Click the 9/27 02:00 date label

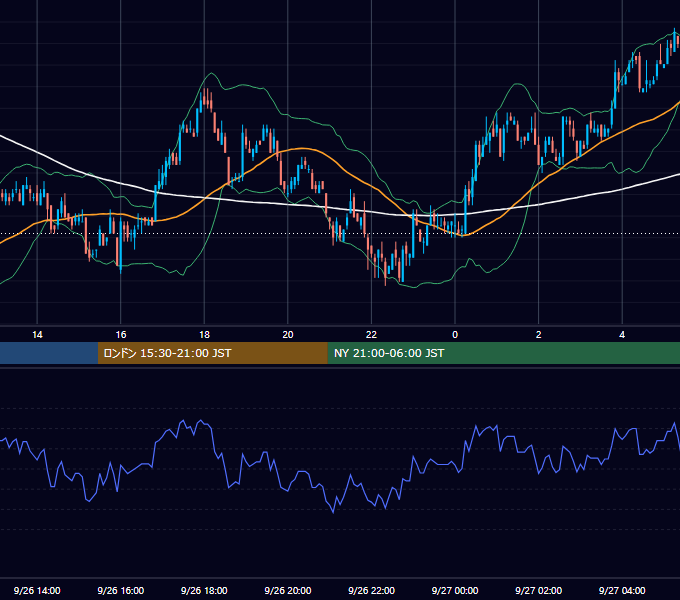tap(539, 590)
